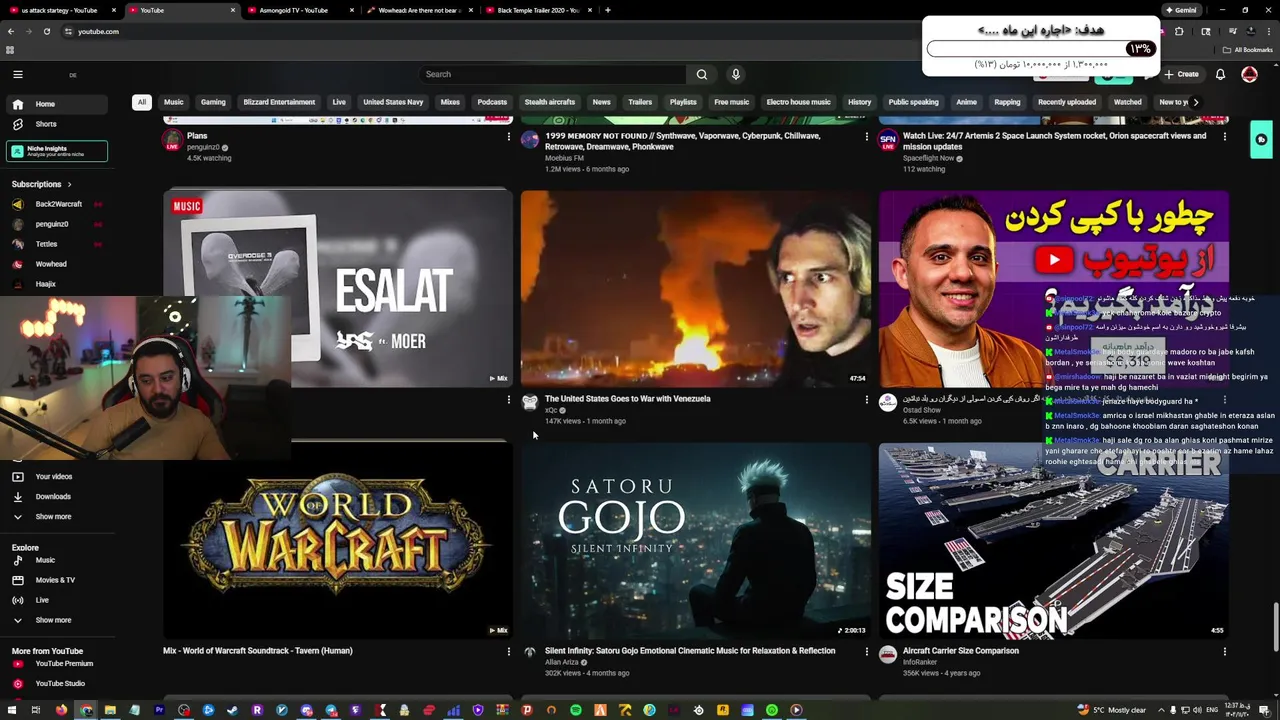
Task: Open options for Satoru Gojo video
Action: 866,651
